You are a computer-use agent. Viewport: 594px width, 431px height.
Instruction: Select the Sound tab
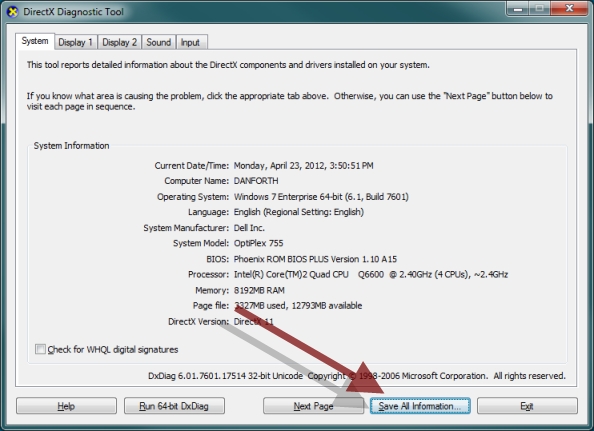(159, 42)
